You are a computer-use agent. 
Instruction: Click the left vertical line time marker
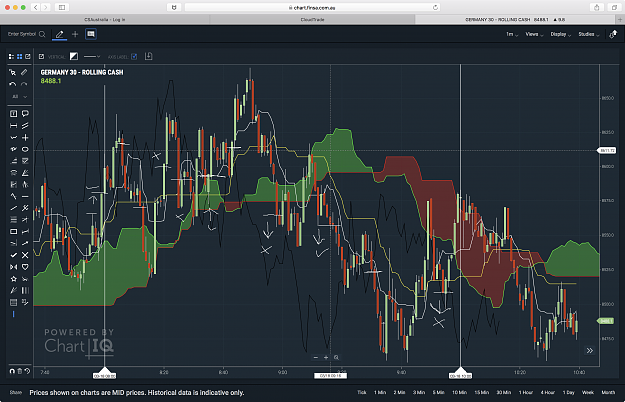[x=104, y=373]
